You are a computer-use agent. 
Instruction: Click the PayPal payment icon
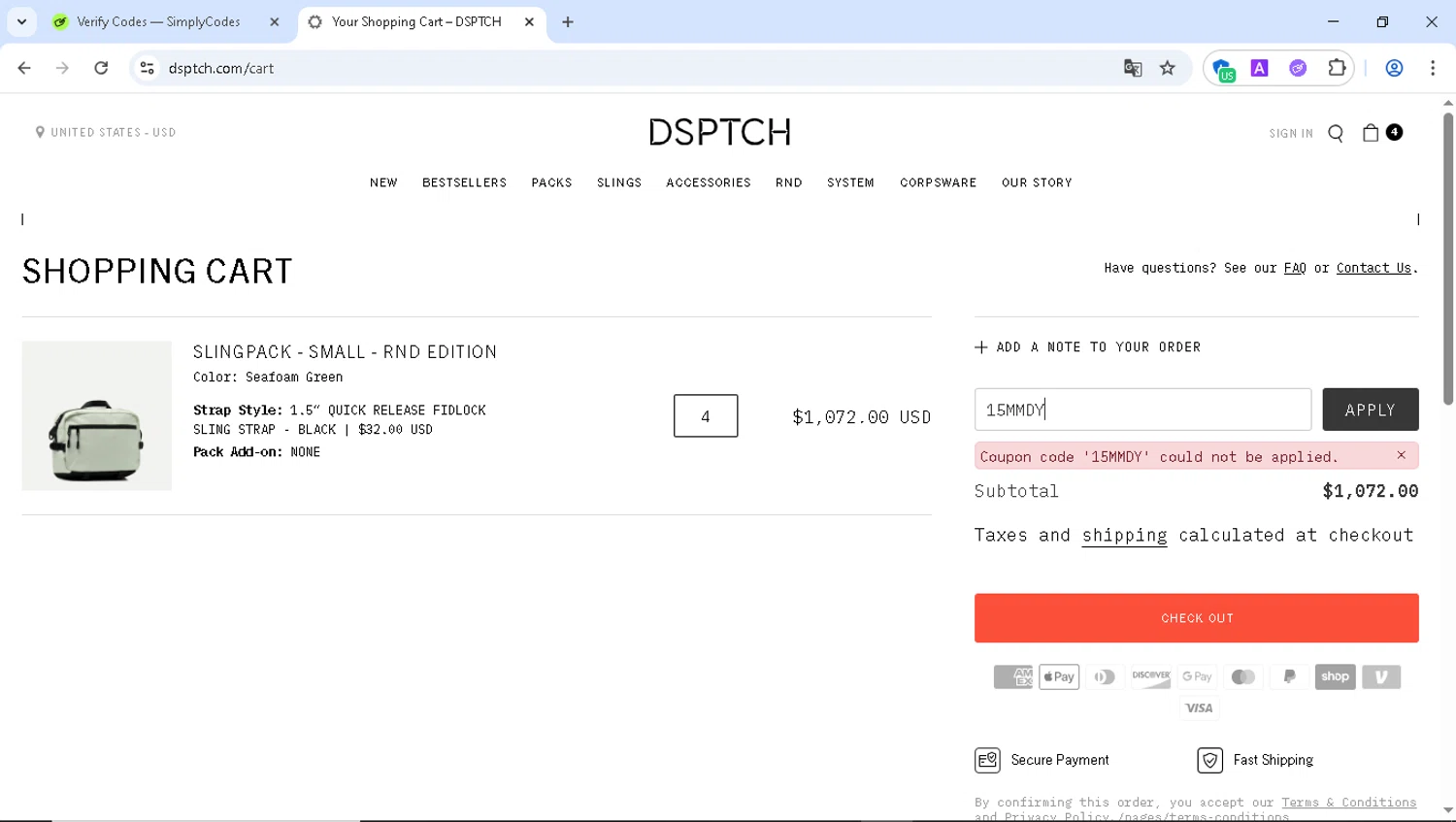coord(1289,676)
